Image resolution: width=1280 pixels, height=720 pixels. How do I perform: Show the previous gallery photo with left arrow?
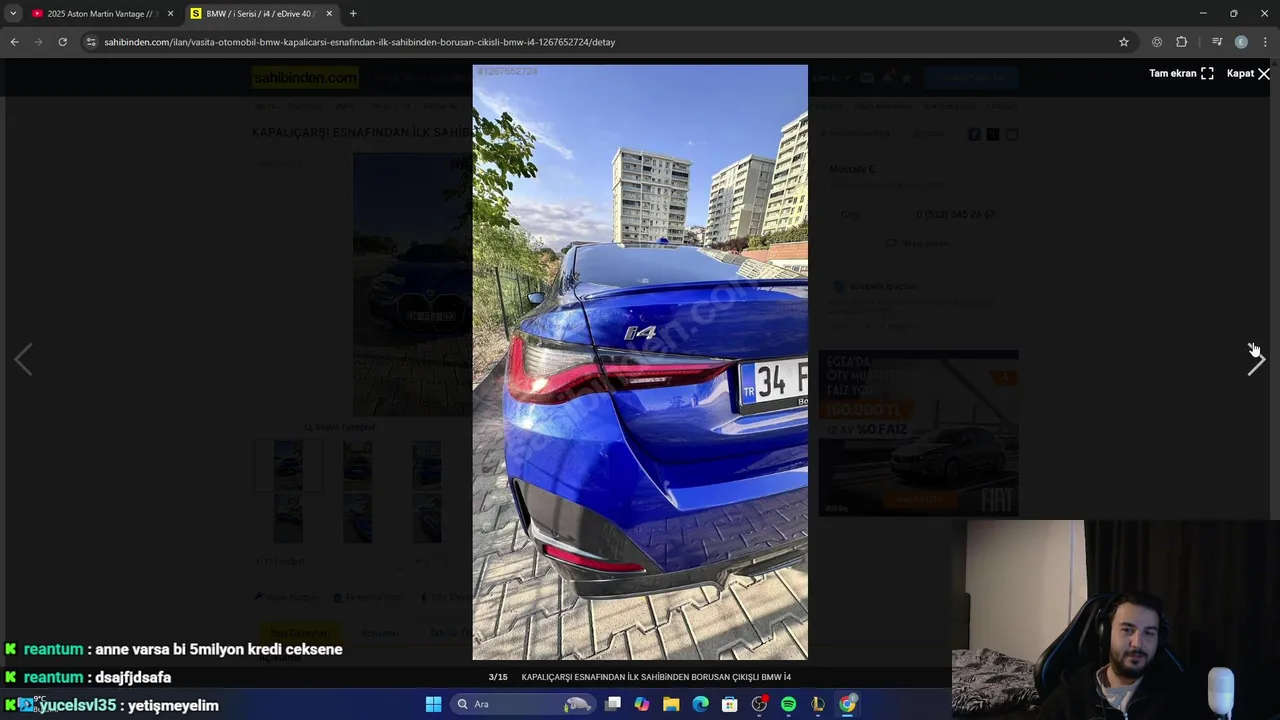click(23, 360)
